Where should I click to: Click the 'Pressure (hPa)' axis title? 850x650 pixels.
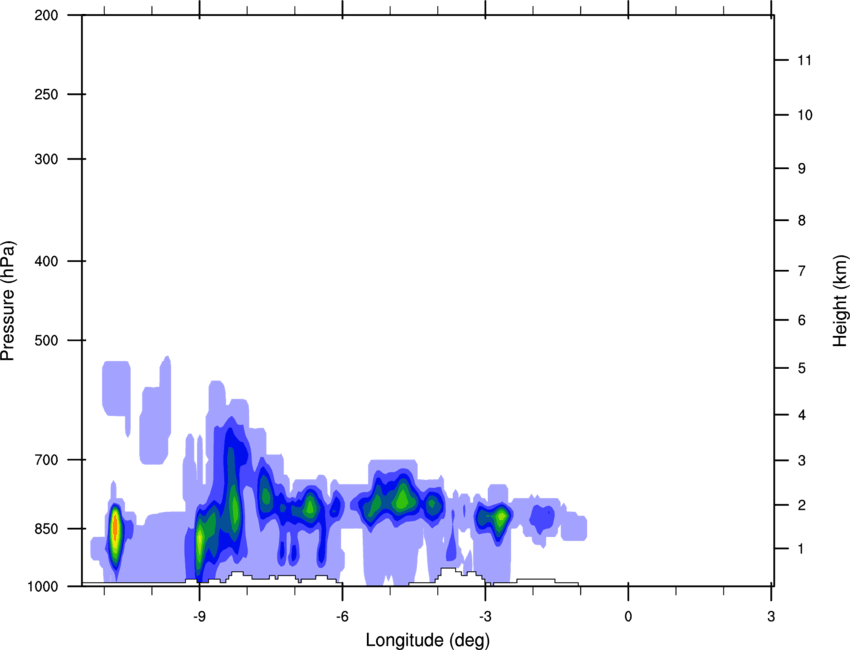coord(8,300)
